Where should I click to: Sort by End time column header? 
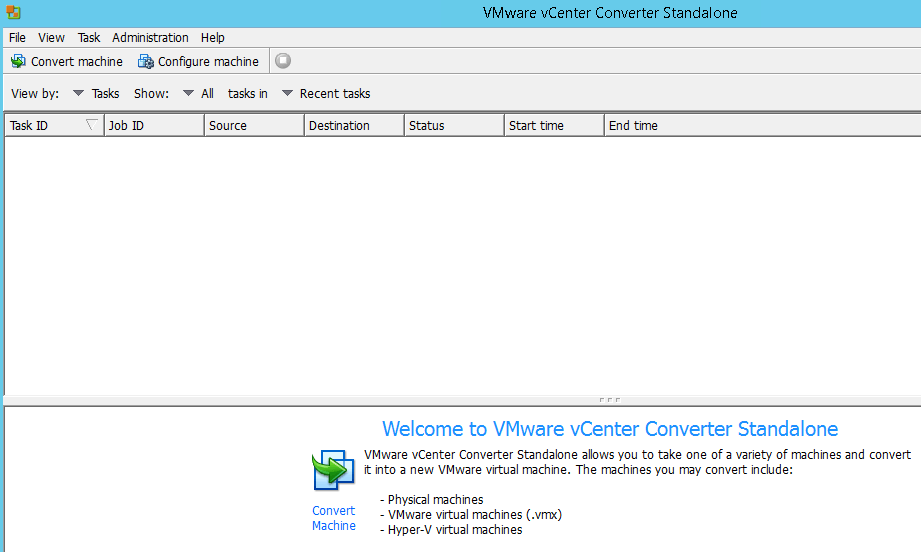coord(762,126)
